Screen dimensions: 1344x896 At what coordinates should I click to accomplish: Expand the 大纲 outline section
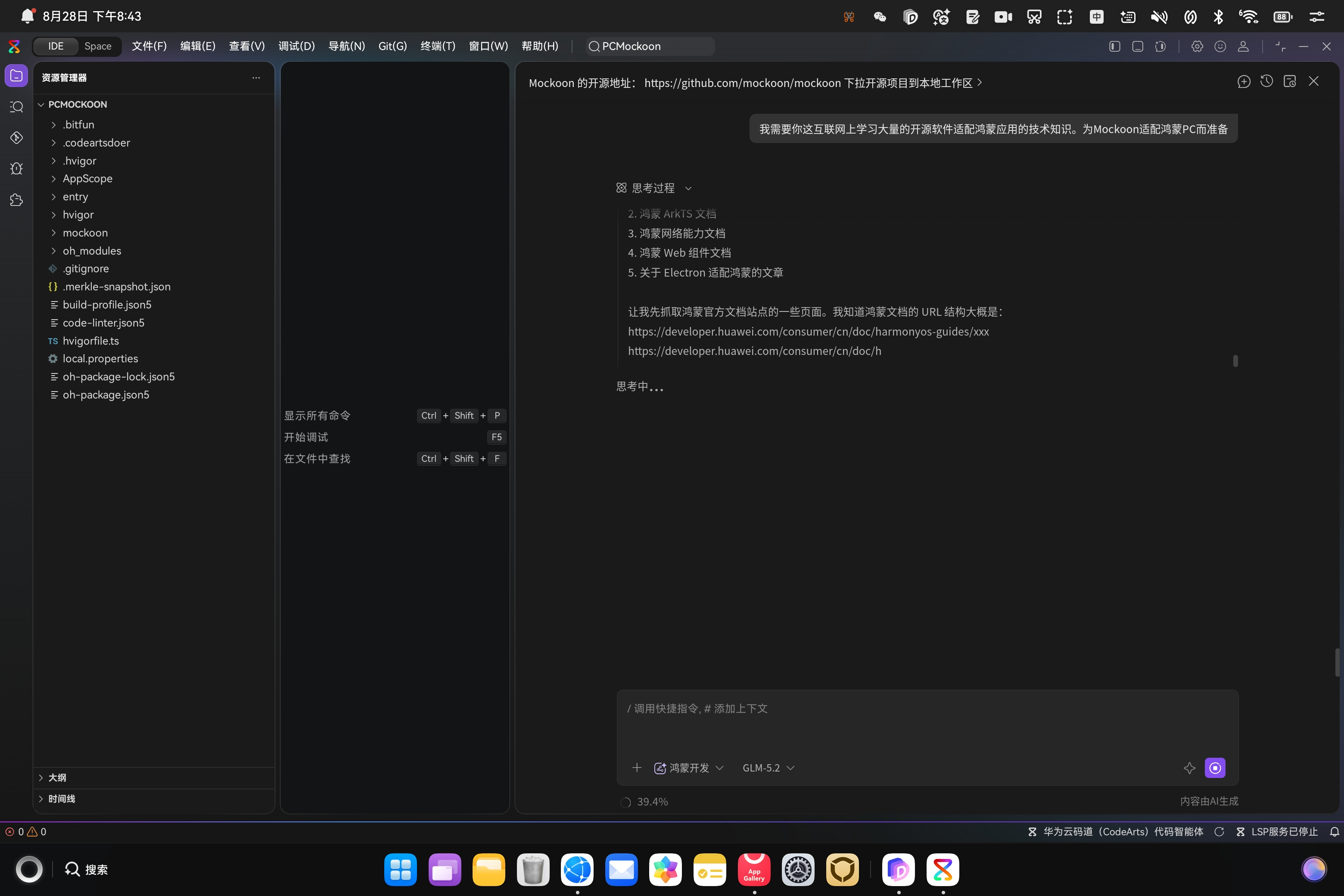tap(154, 778)
